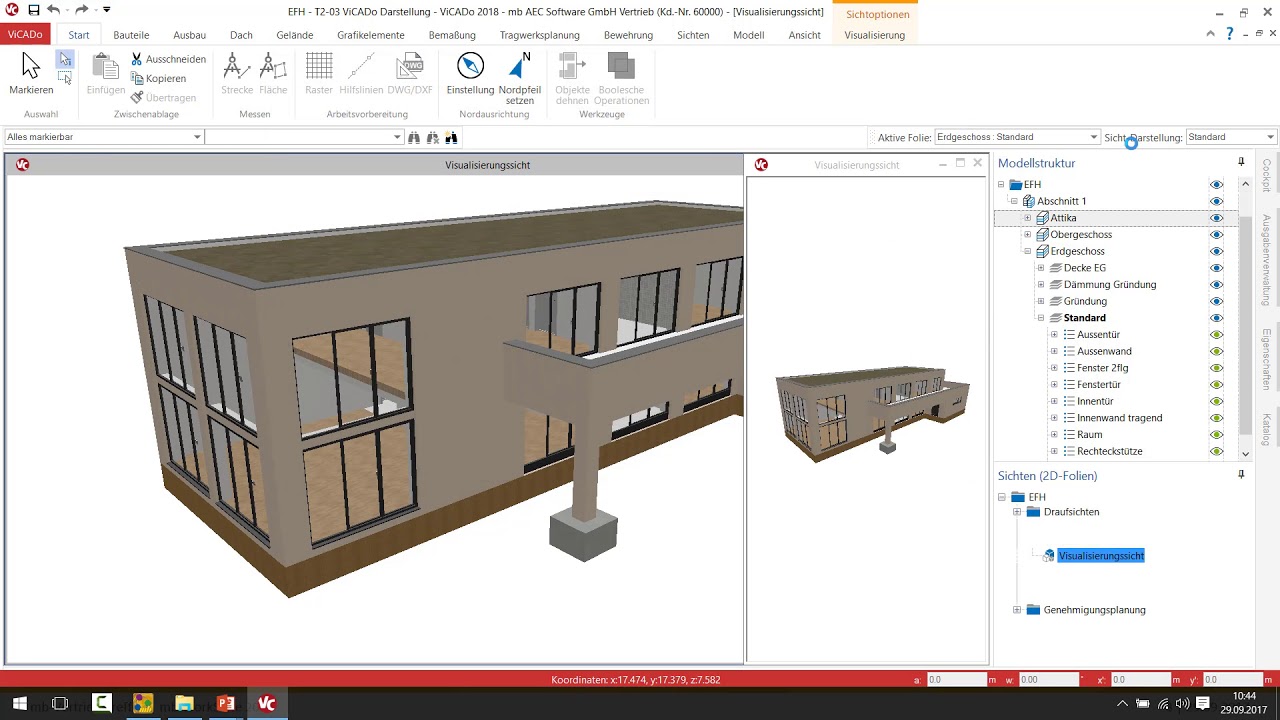Click the Übertragen brush icon
The image size is (1280, 720).
[x=137, y=97]
